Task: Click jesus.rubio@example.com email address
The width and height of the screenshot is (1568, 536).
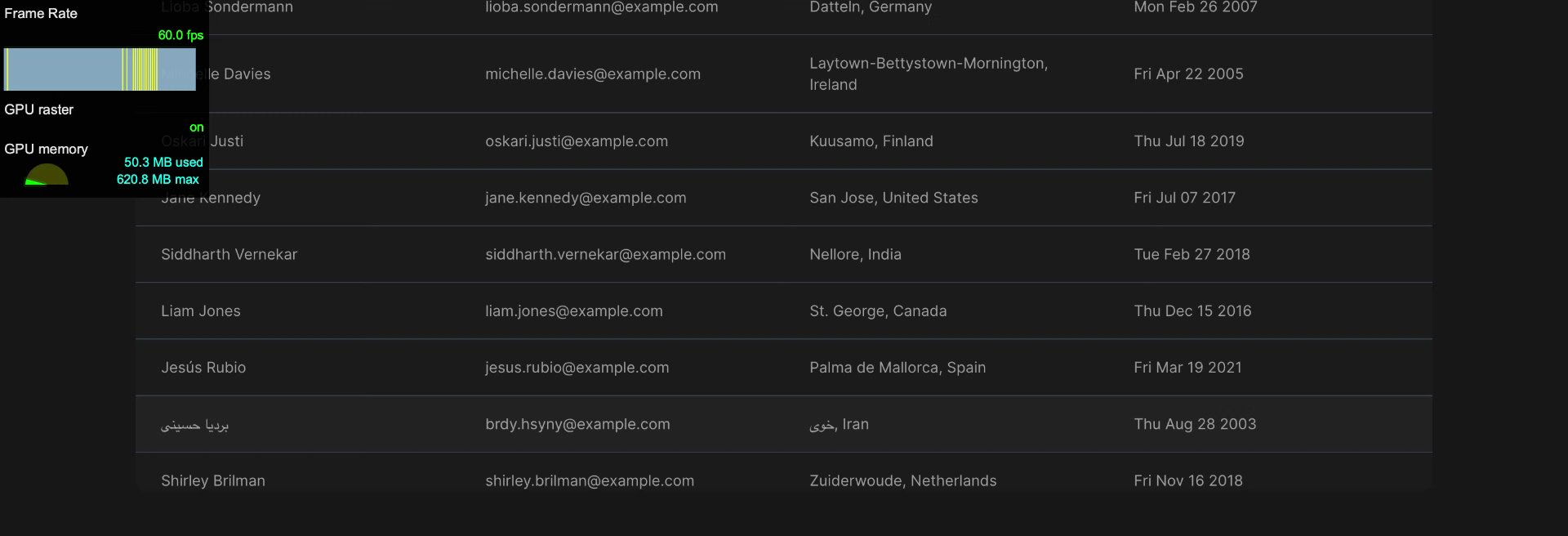Action: tap(577, 368)
